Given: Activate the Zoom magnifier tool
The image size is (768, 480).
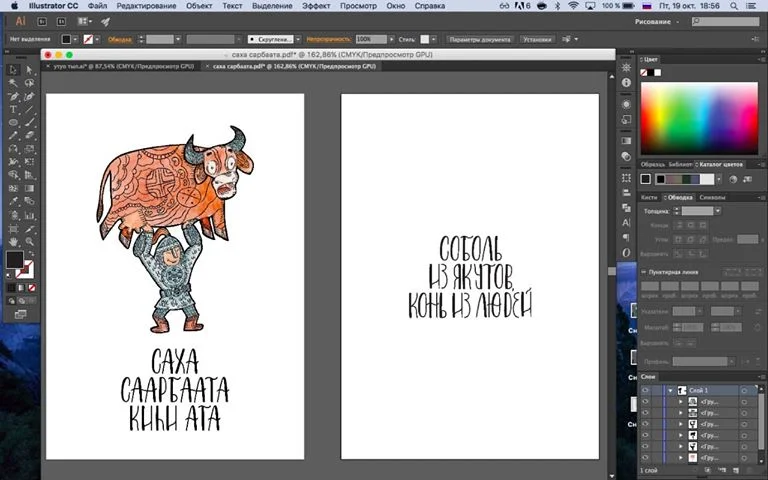Looking at the screenshot, I should (29, 241).
